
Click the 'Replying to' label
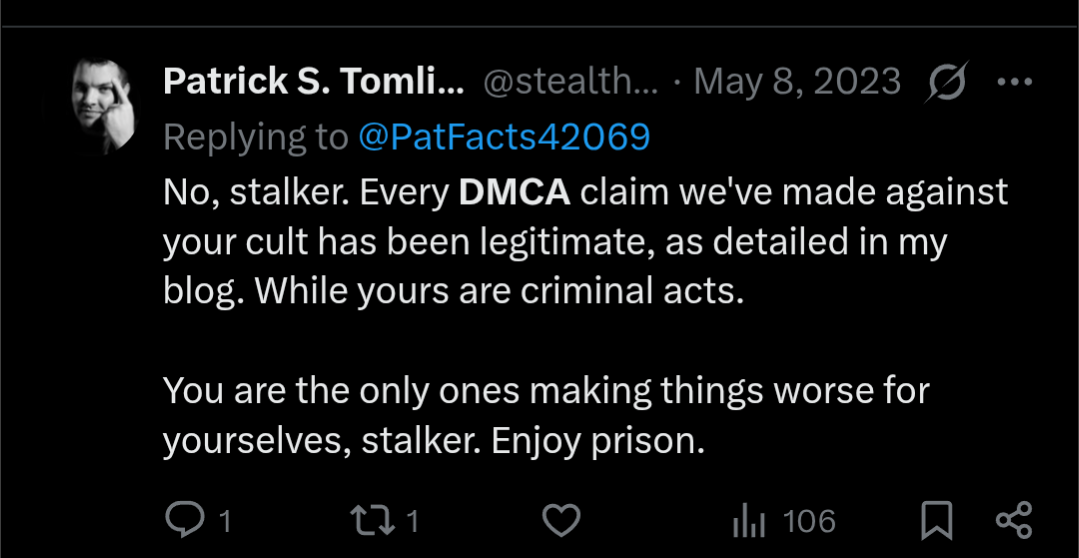click(x=256, y=138)
